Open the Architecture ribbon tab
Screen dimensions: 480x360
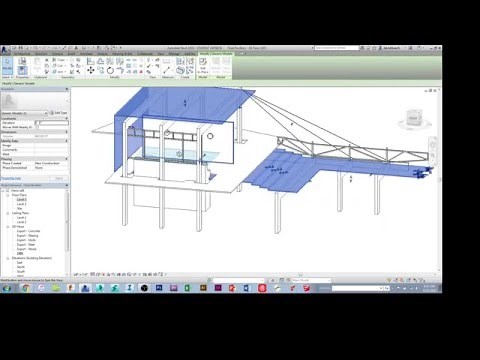[22, 54]
